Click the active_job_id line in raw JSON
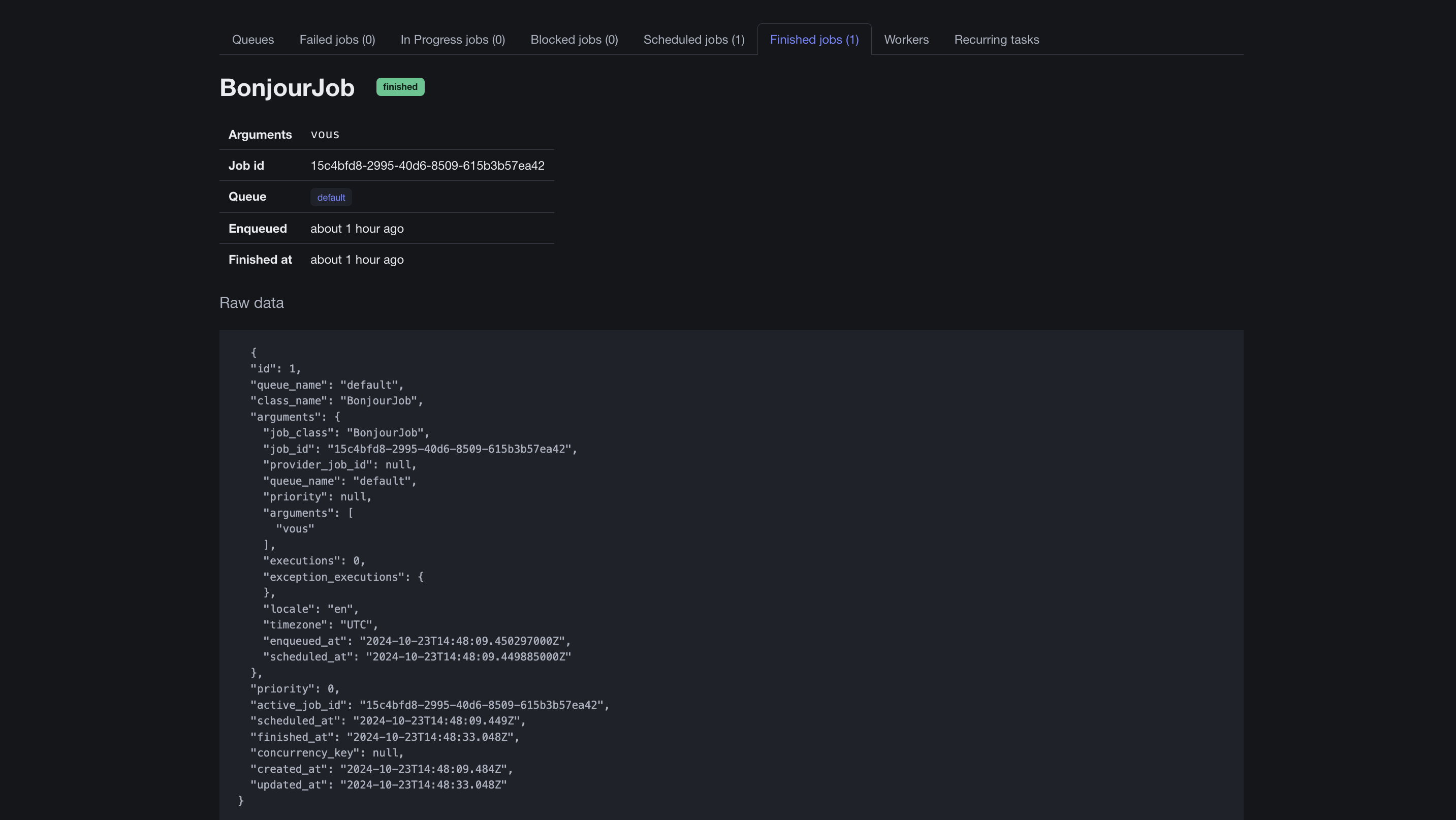The image size is (1456, 820). (430, 705)
